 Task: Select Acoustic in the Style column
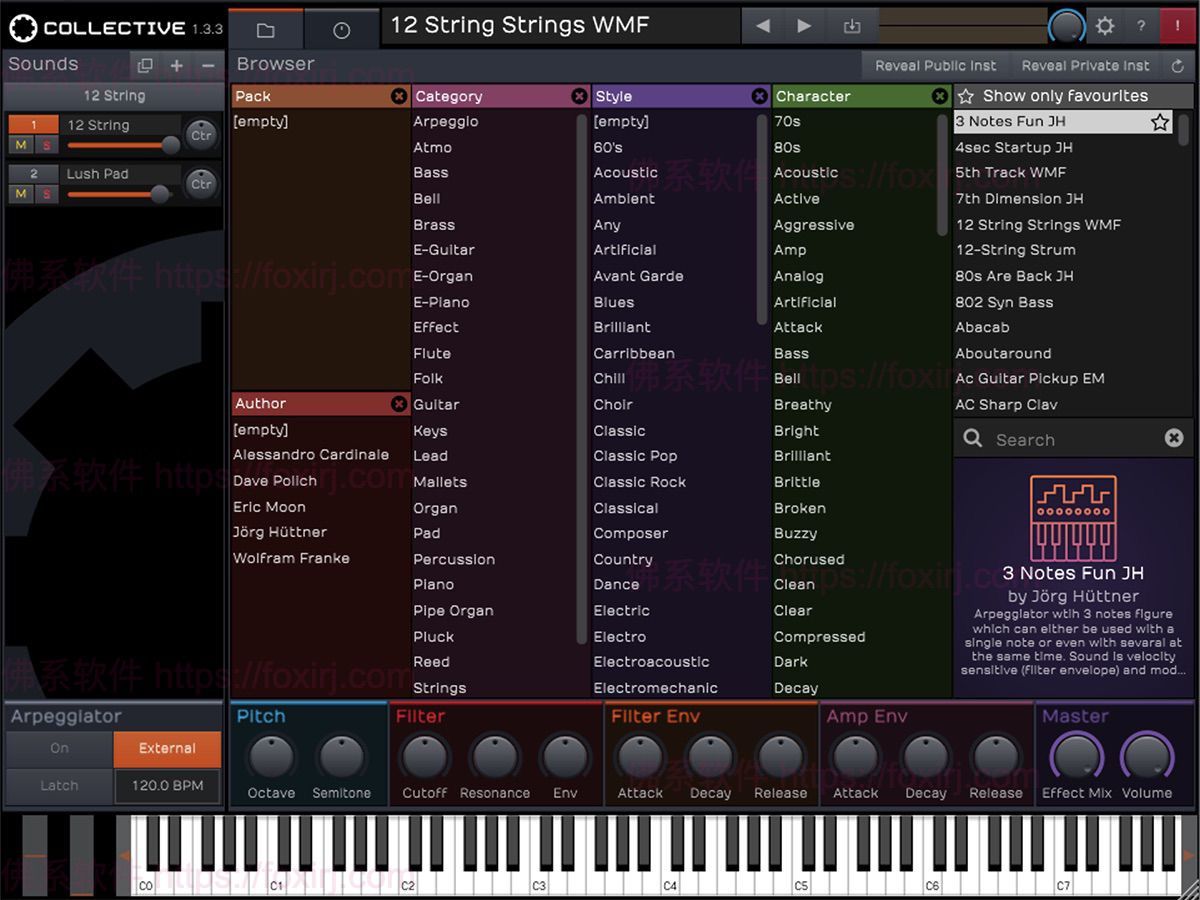[x=625, y=172]
